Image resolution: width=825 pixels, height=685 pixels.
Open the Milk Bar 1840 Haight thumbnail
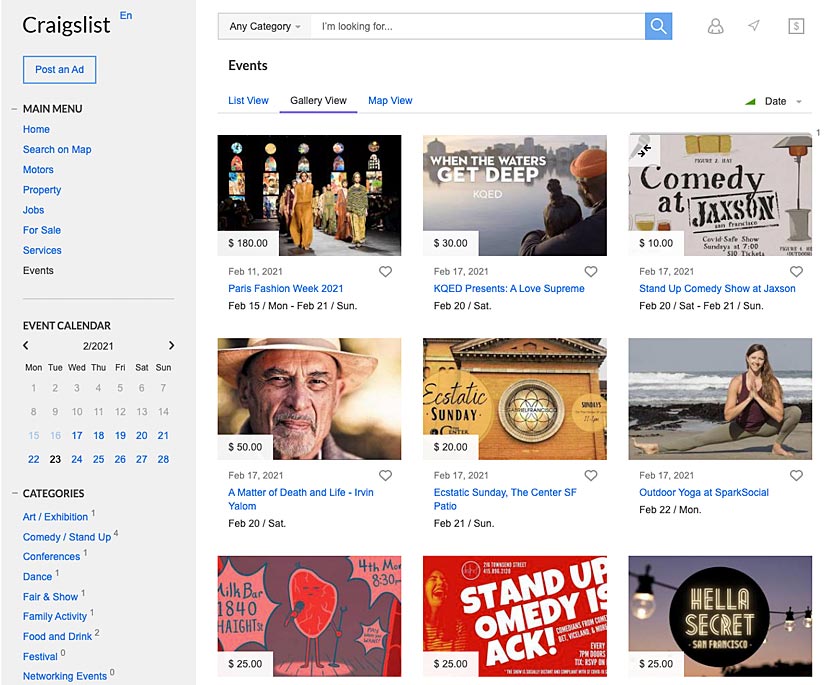point(309,616)
